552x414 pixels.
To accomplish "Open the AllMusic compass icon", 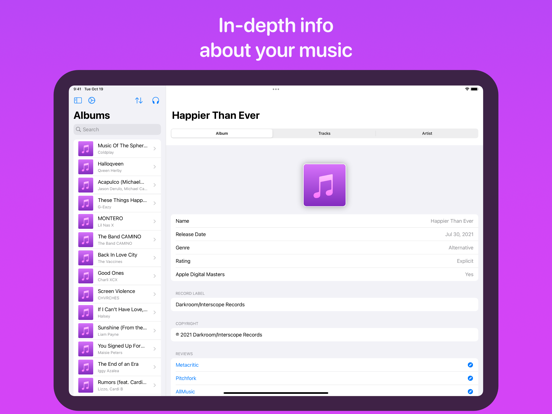I will (470, 391).
